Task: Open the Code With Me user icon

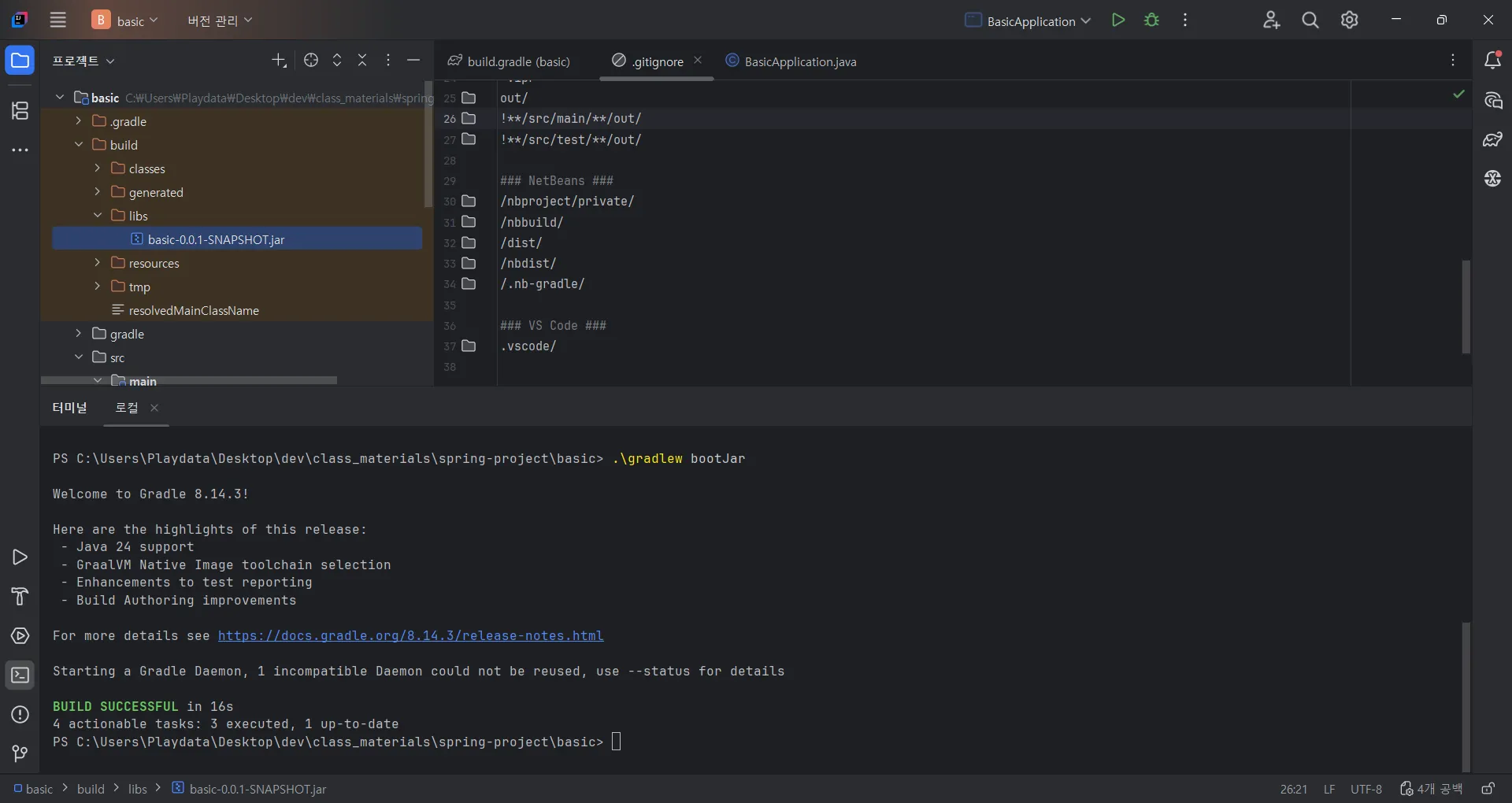Action: (x=1271, y=20)
